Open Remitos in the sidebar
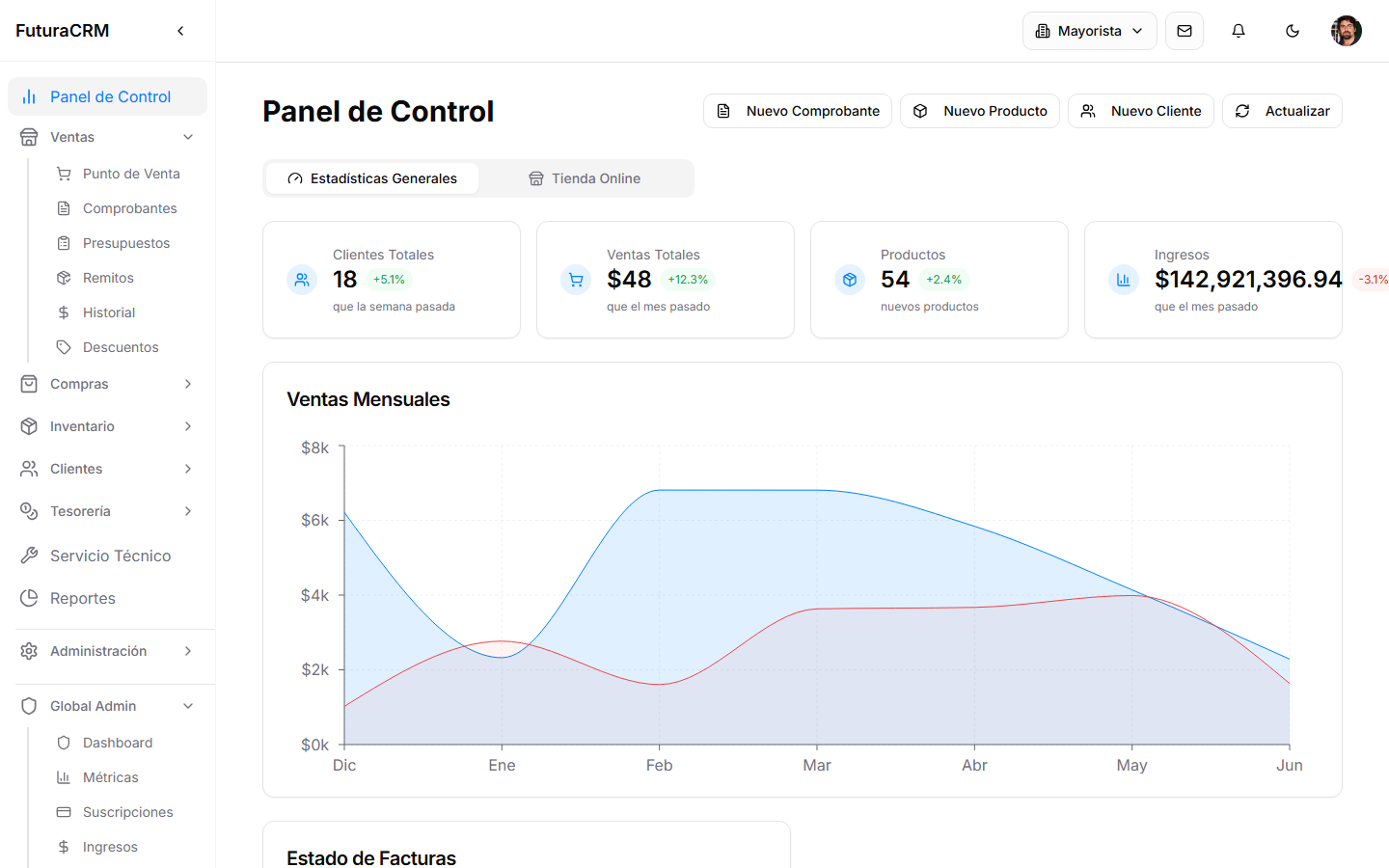 click(108, 278)
